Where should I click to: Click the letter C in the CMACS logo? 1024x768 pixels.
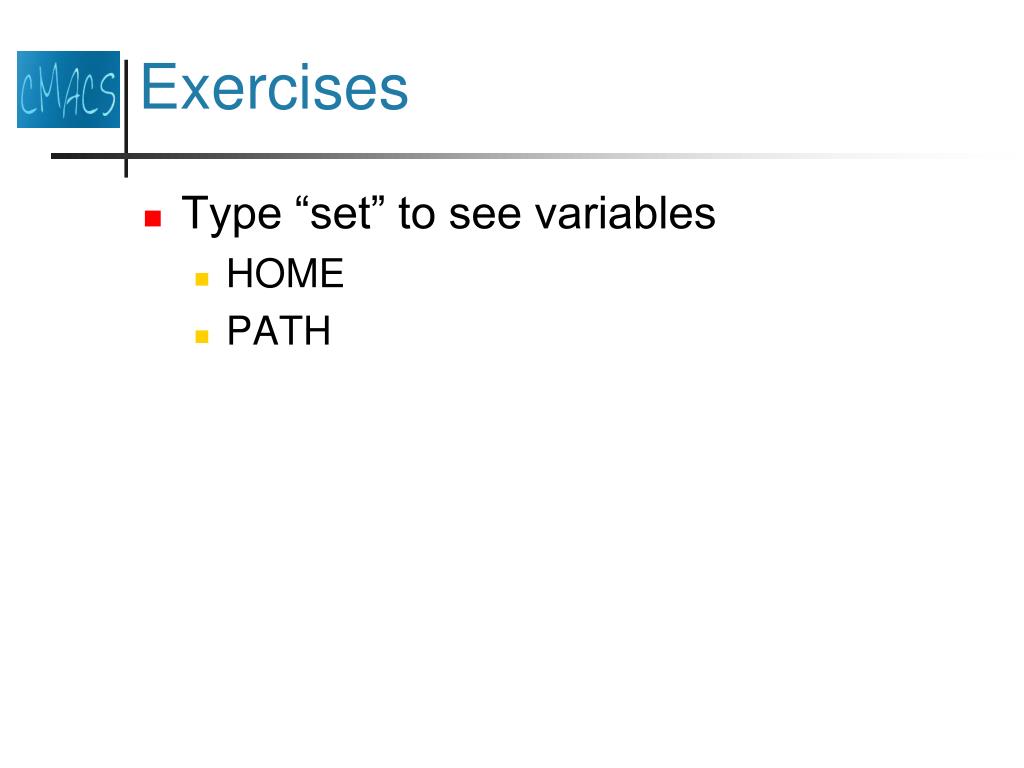click(28, 91)
